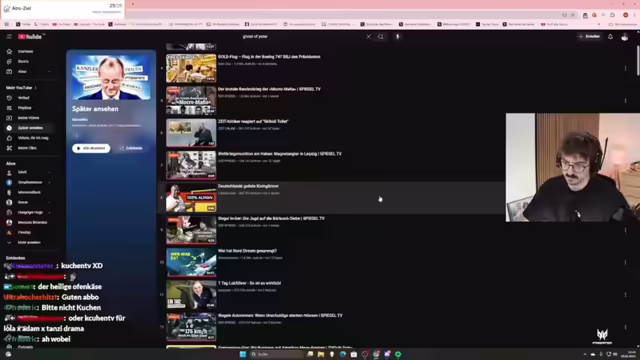Click the page vertical scrollbar
The image size is (640, 360).
[638, 60]
